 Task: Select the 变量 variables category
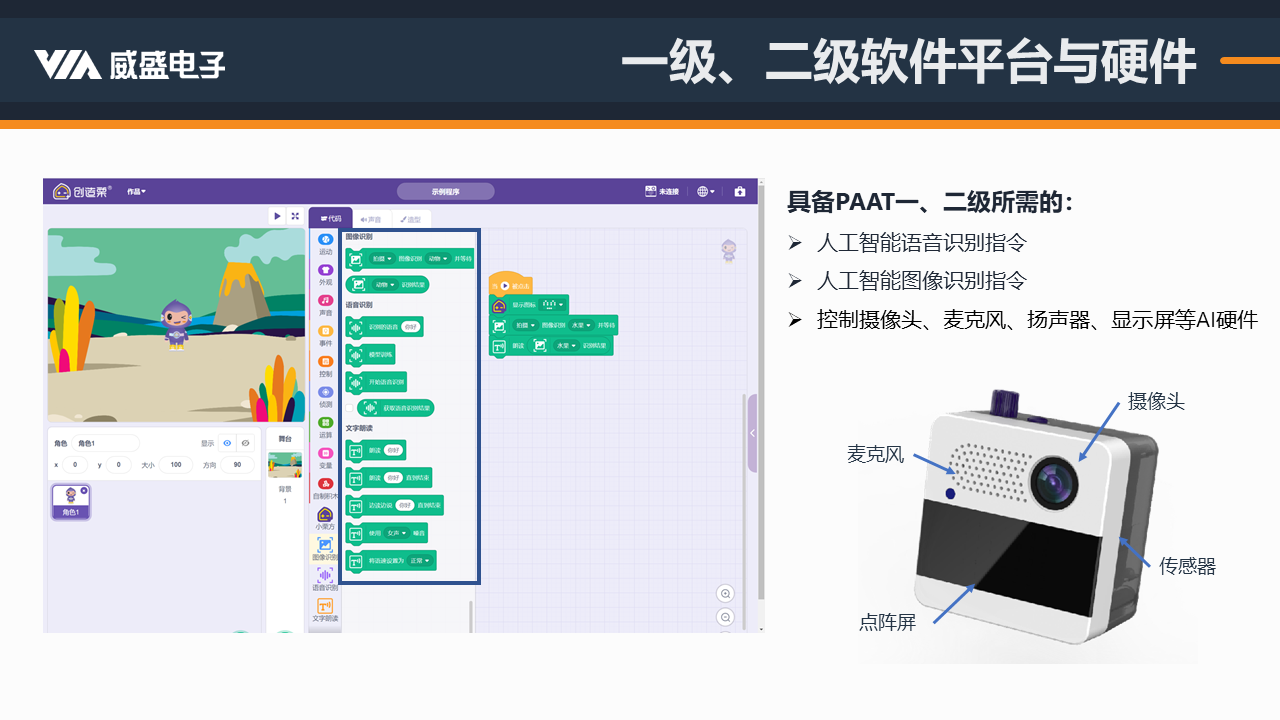pyautogui.click(x=324, y=455)
